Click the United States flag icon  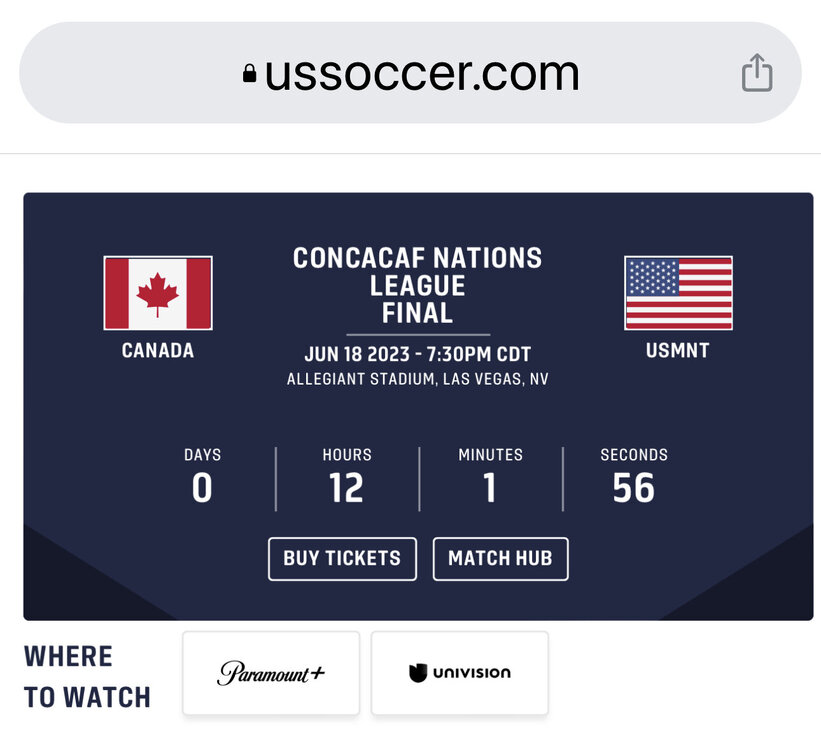[x=678, y=293]
